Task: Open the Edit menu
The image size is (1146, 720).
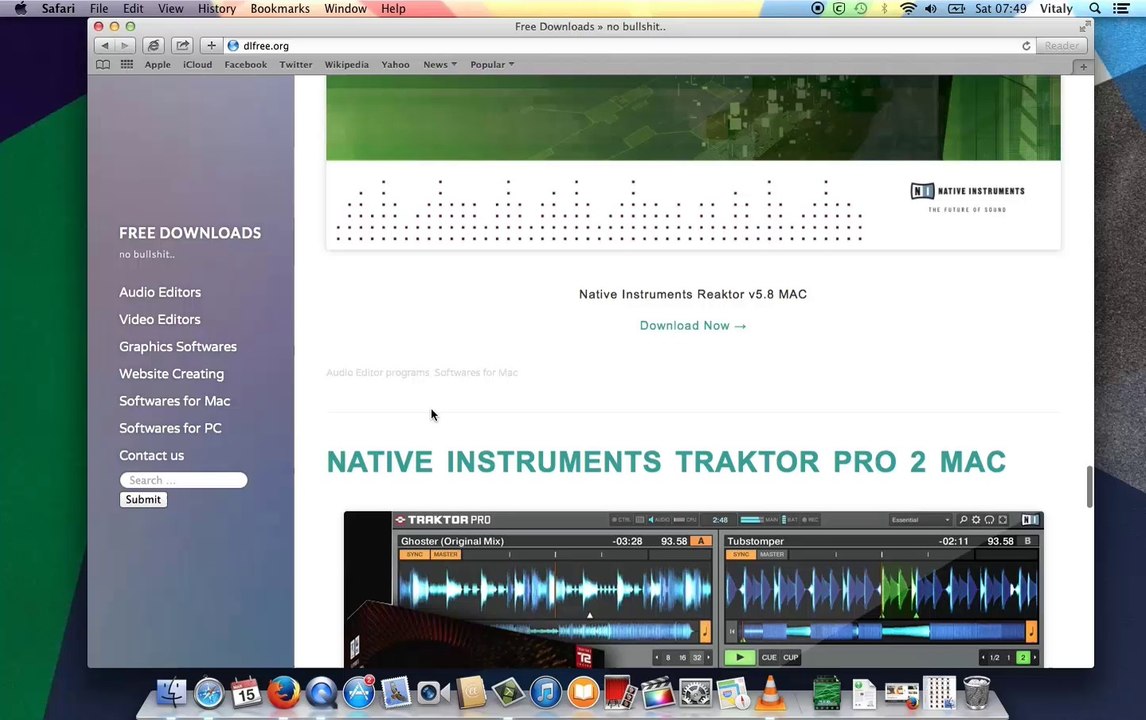Action: coord(133,8)
